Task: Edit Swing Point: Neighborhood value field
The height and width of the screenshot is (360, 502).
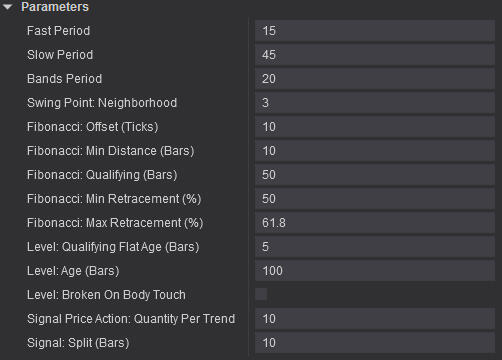Action: click(375, 103)
